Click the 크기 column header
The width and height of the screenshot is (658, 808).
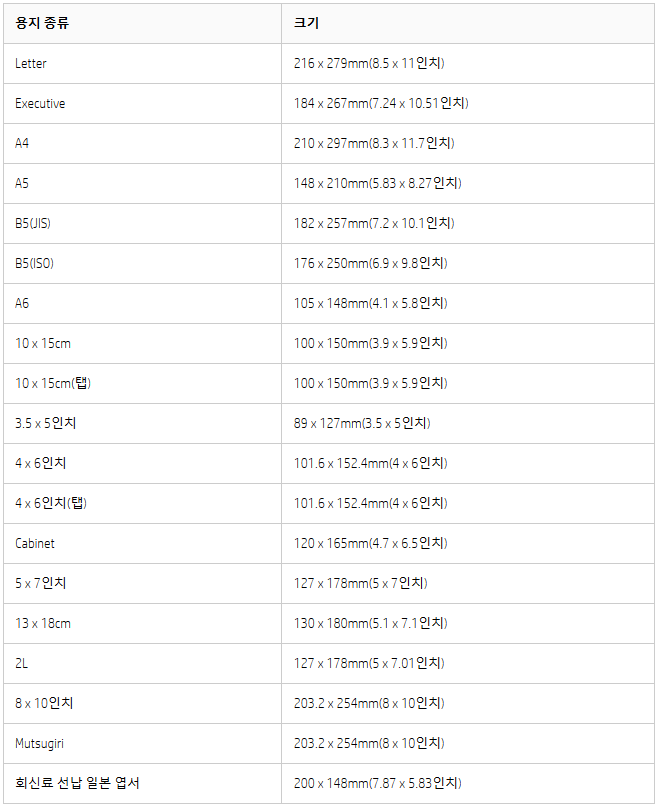pyautogui.click(x=307, y=23)
